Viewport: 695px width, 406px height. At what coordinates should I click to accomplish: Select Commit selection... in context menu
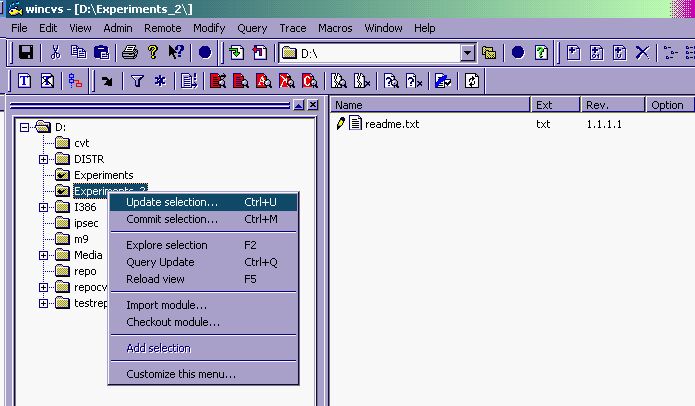click(171, 219)
